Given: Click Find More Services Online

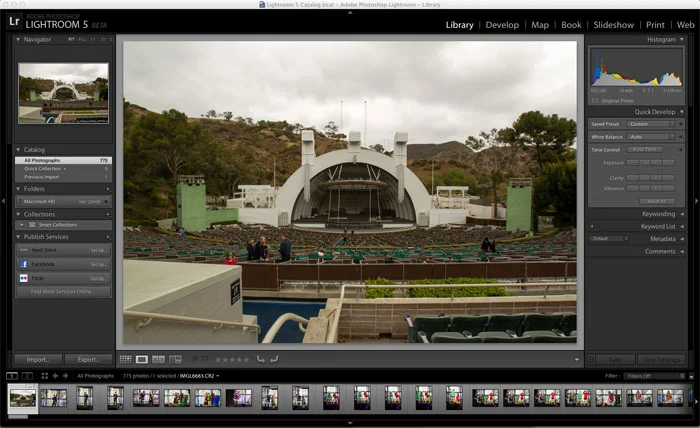Looking at the screenshot, I should [x=63, y=292].
